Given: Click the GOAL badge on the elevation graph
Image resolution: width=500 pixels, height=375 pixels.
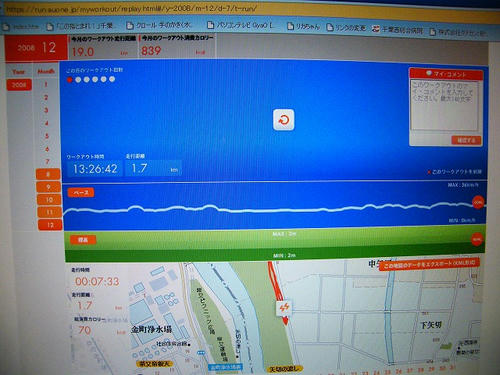Looking at the screenshot, I should click(477, 239).
